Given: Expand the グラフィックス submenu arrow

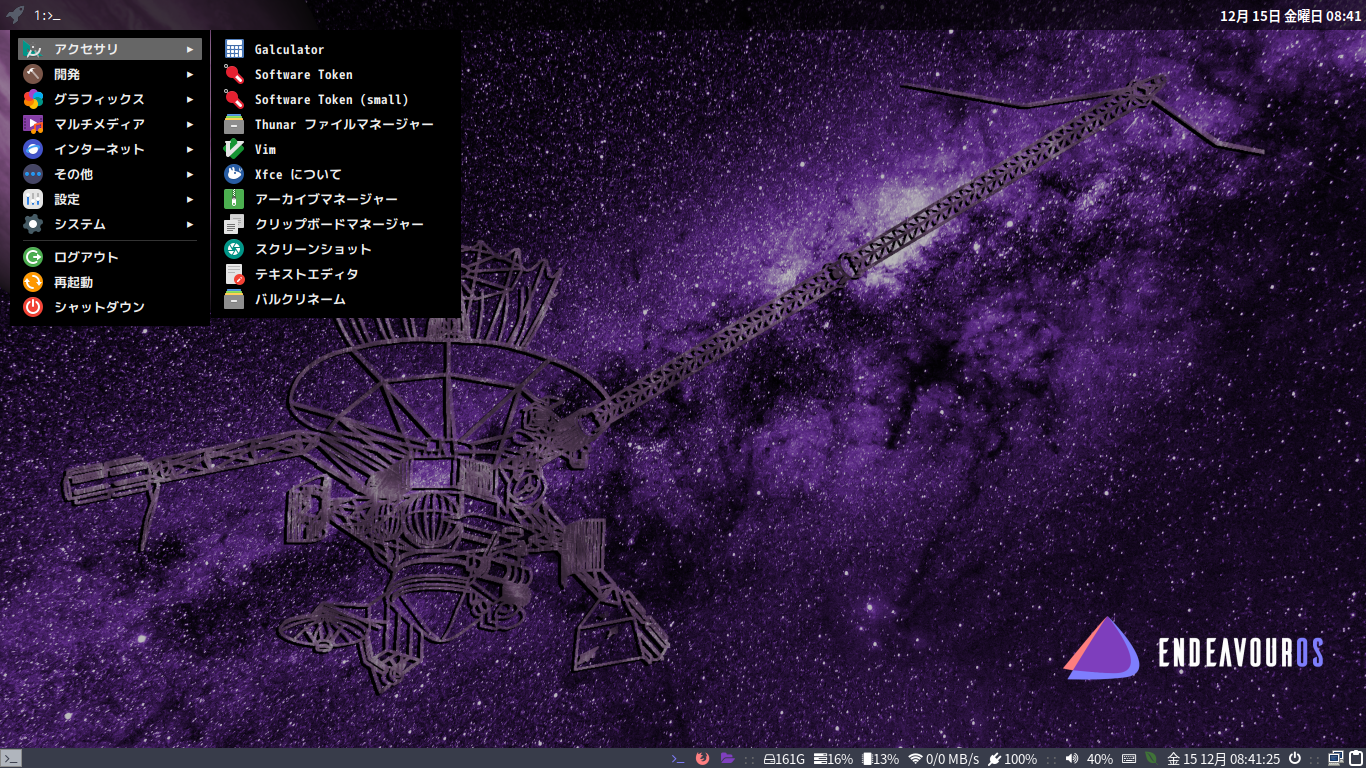Looking at the screenshot, I should coord(190,99).
